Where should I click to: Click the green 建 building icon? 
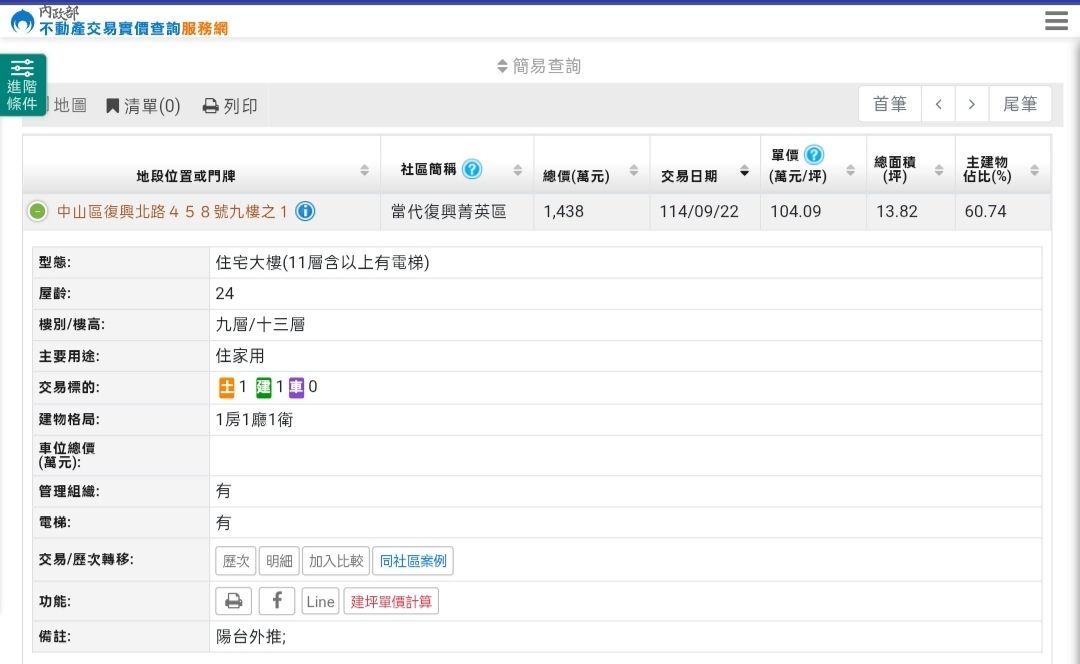coord(263,388)
